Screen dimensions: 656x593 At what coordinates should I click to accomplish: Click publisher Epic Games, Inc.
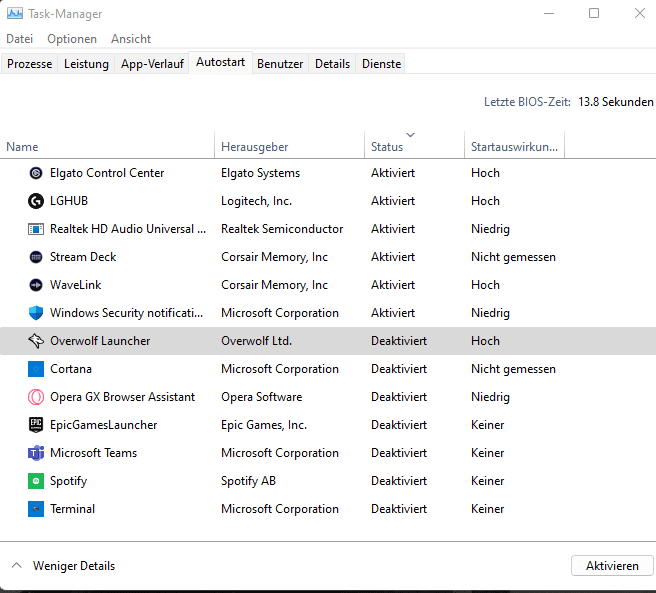point(264,425)
